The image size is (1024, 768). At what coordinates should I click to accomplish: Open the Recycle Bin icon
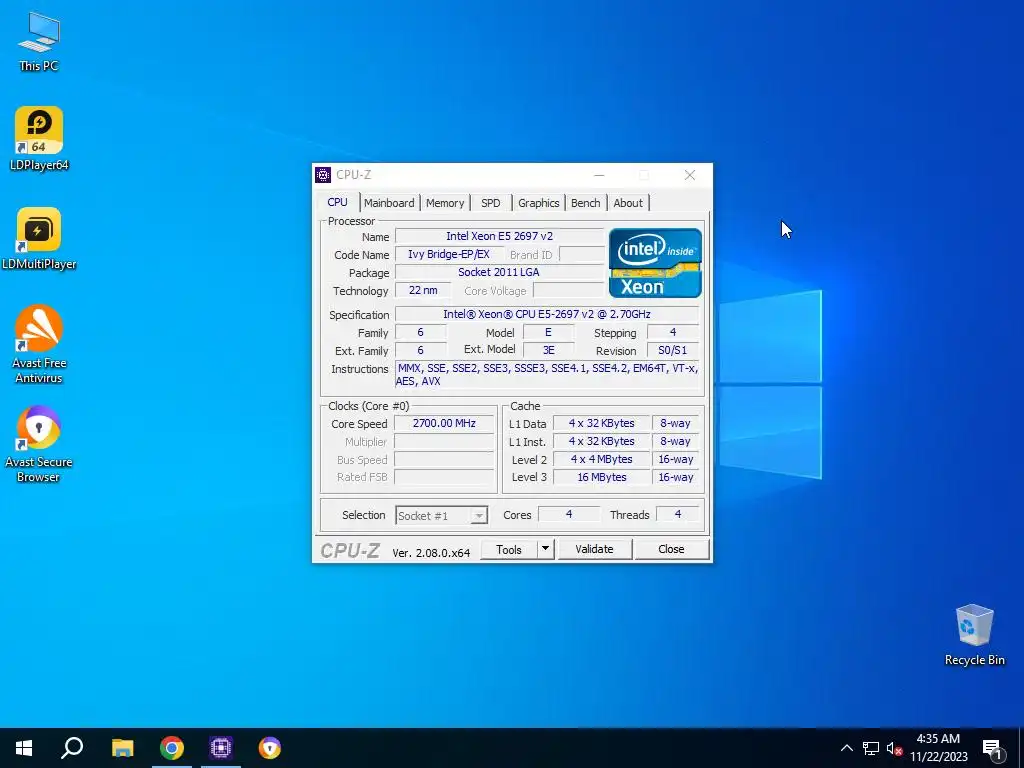click(x=974, y=635)
